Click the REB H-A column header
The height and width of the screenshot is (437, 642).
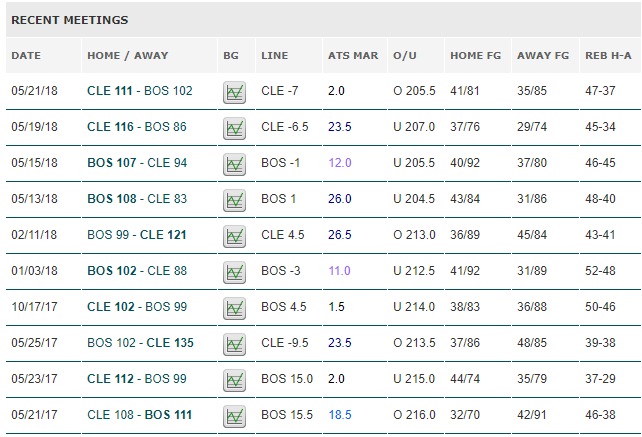click(608, 56)
